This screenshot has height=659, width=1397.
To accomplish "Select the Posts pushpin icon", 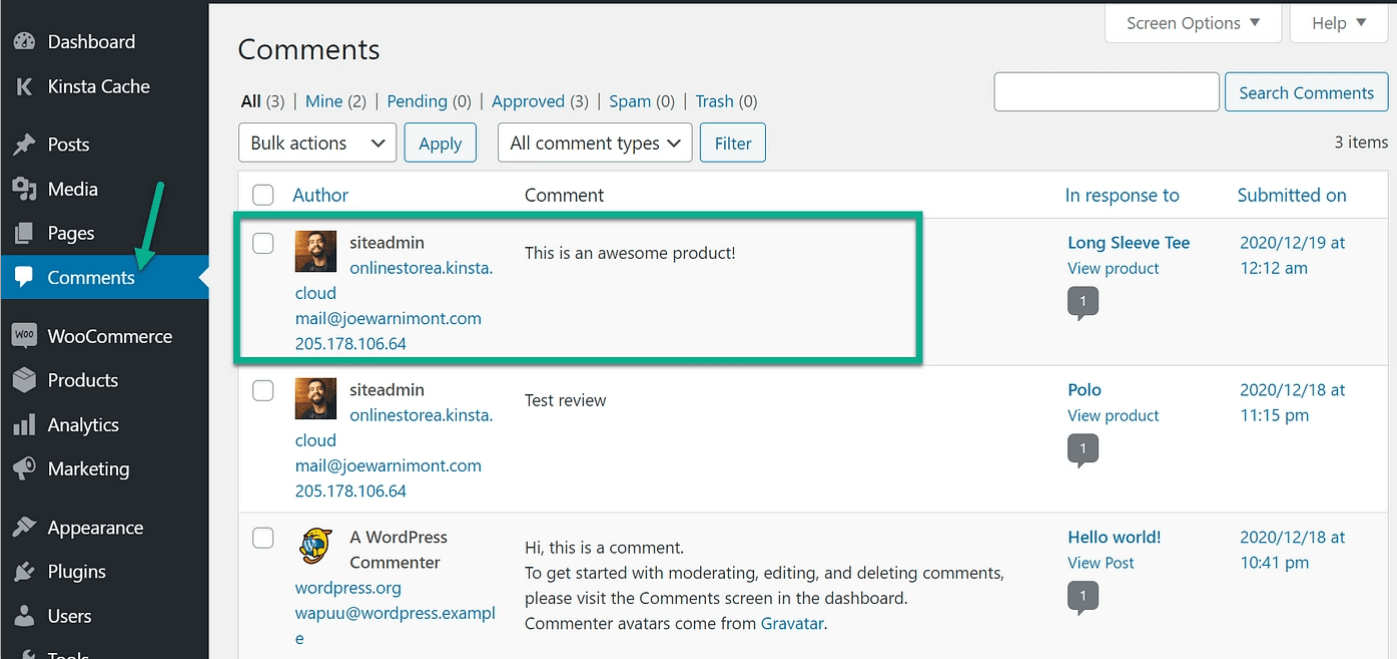I will (24, 145).
